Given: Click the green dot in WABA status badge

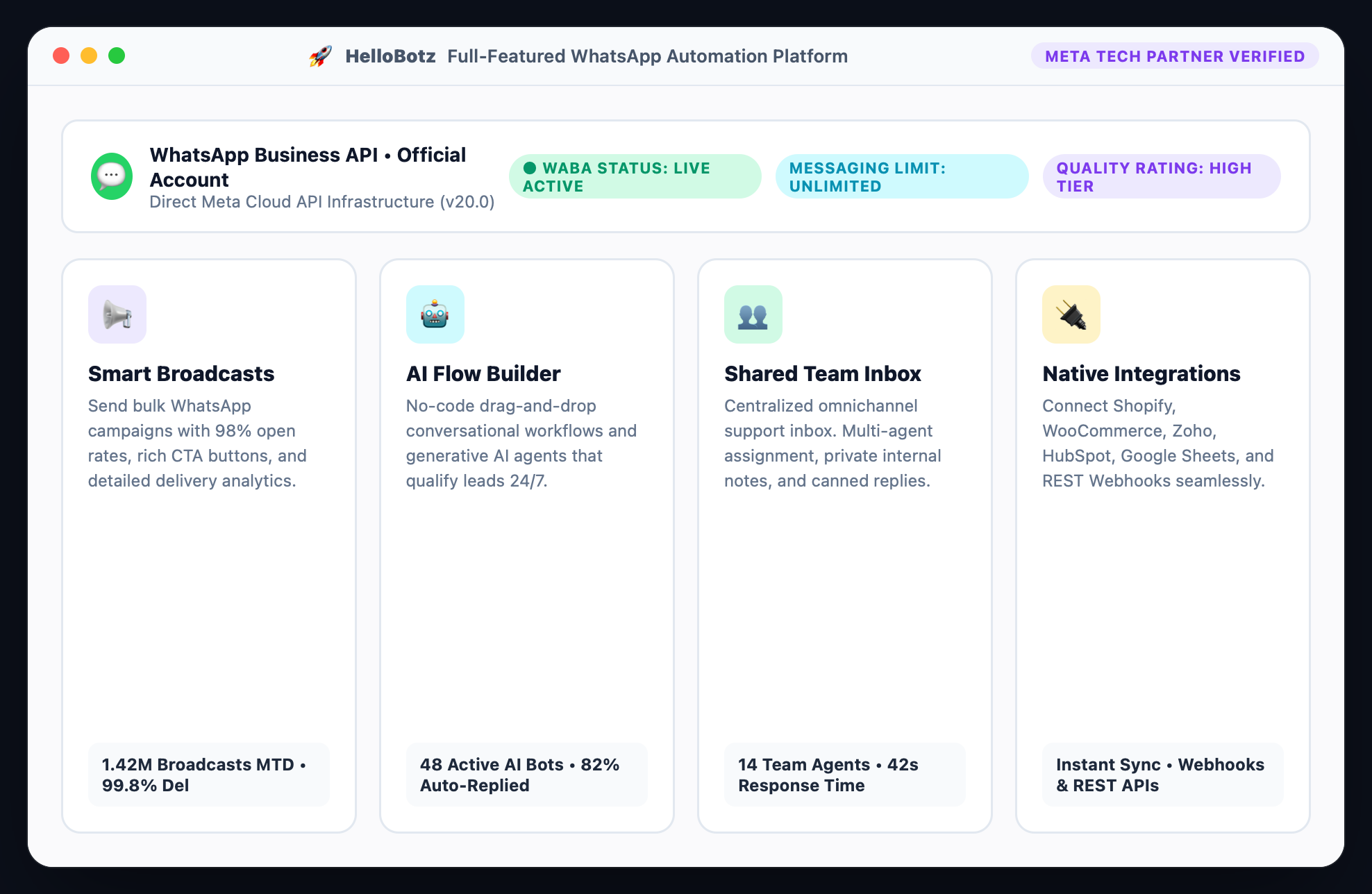Looking at the screenshot, I should click(530, 168).
